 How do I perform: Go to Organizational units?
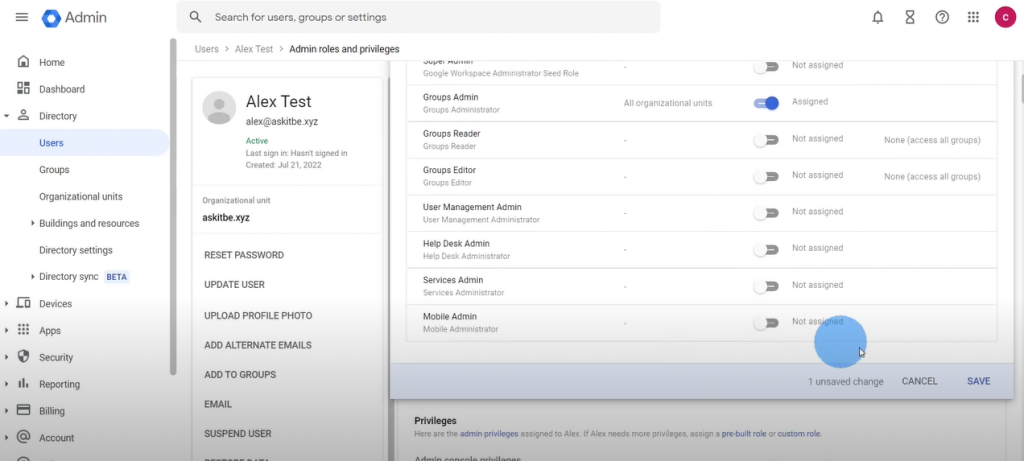click(80, 197)
